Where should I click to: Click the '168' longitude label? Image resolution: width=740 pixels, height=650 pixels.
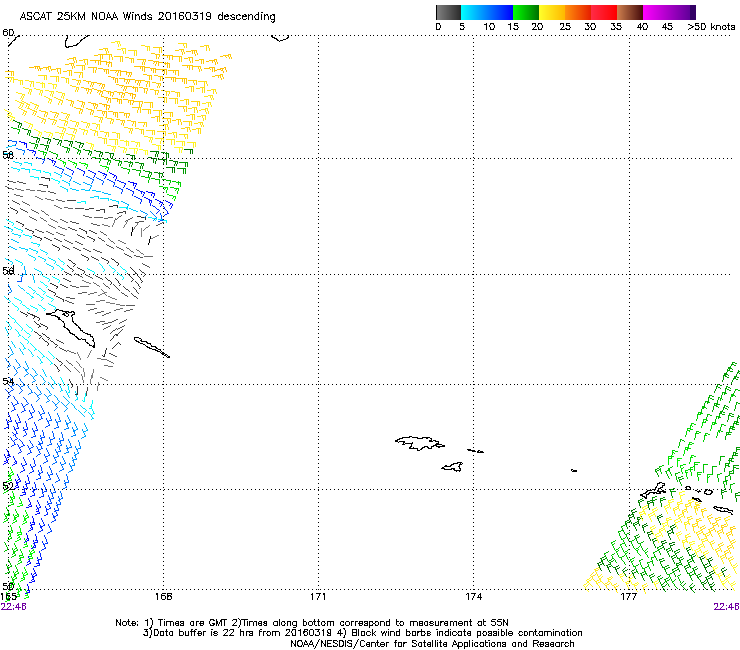pyautogui.click(x=163, y=597)
